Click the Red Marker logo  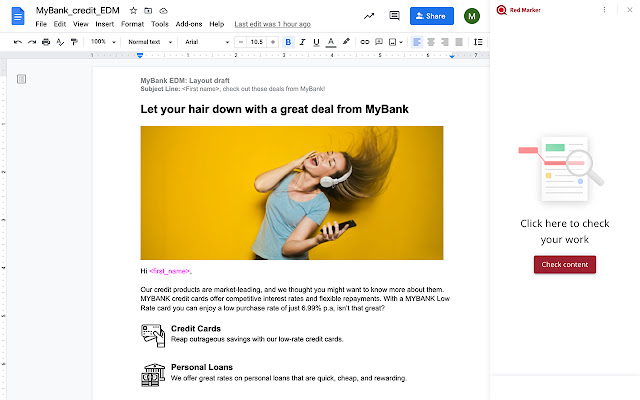tap(518, 10)
